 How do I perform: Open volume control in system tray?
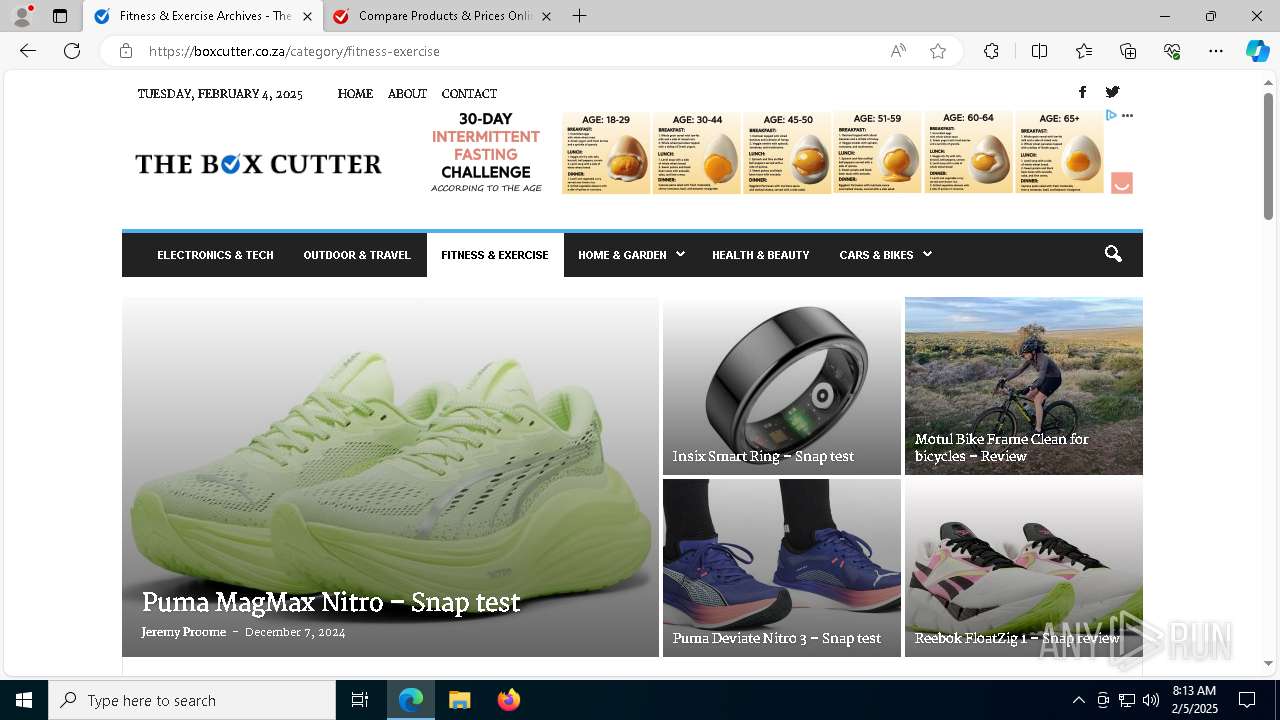coord(1150,700)
